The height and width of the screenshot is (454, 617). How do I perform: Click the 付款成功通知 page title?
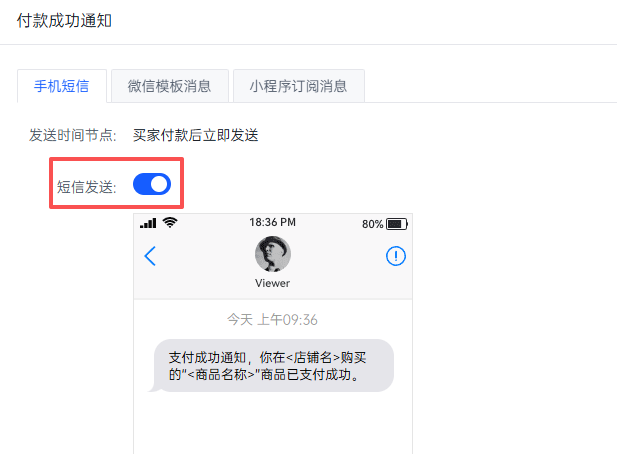tap(65, 21)
